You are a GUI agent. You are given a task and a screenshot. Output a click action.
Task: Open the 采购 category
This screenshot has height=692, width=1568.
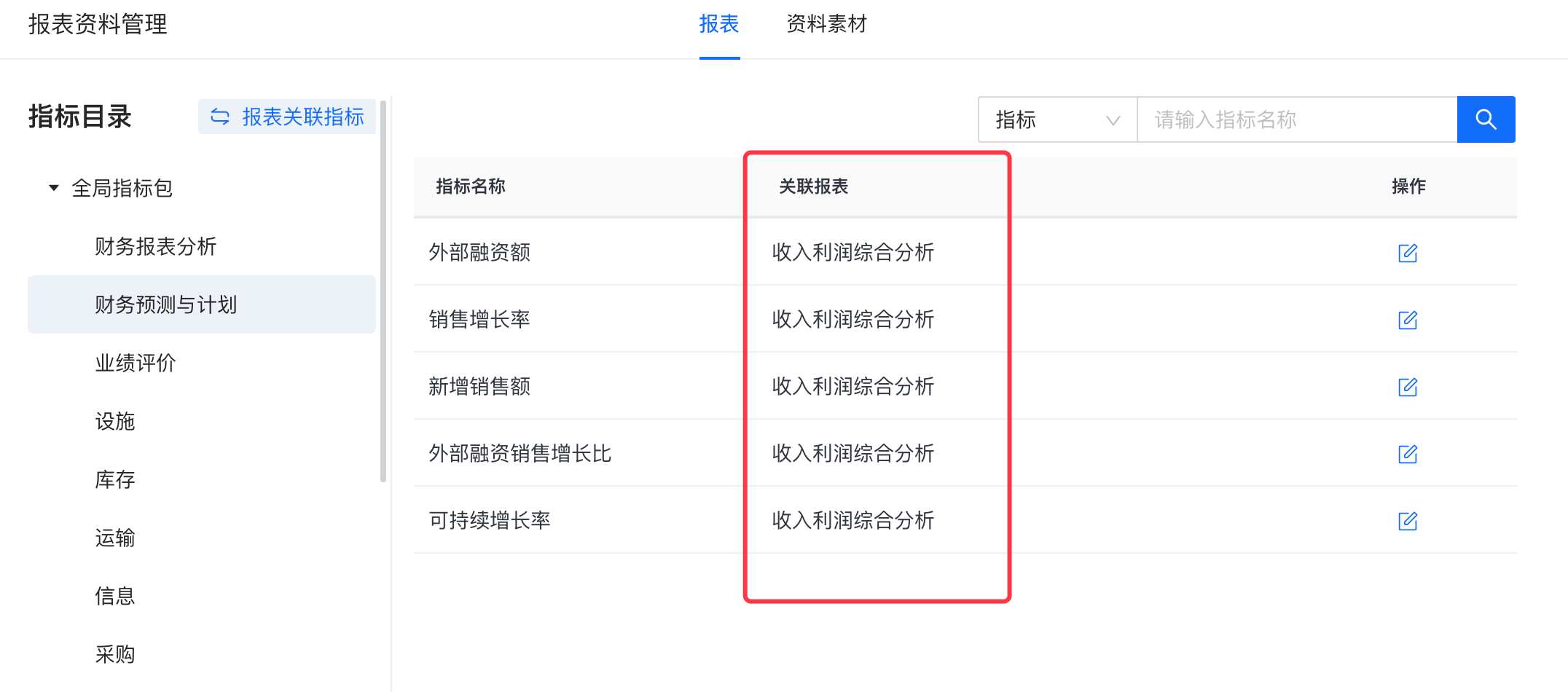pyautogui.click(x=115, y=654)
